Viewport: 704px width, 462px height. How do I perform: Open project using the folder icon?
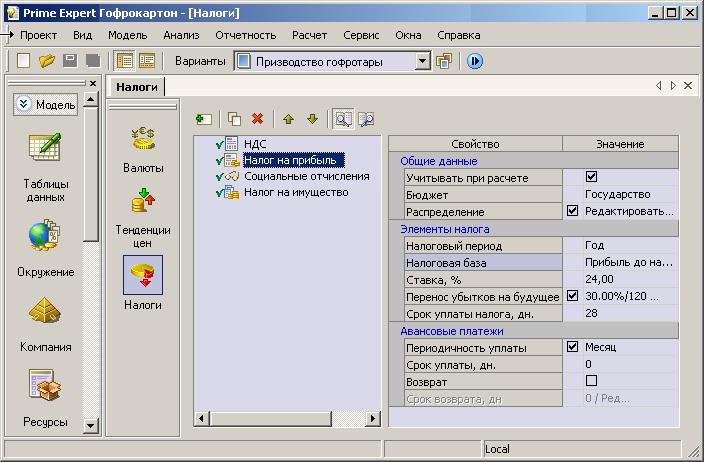pos(47,61)
